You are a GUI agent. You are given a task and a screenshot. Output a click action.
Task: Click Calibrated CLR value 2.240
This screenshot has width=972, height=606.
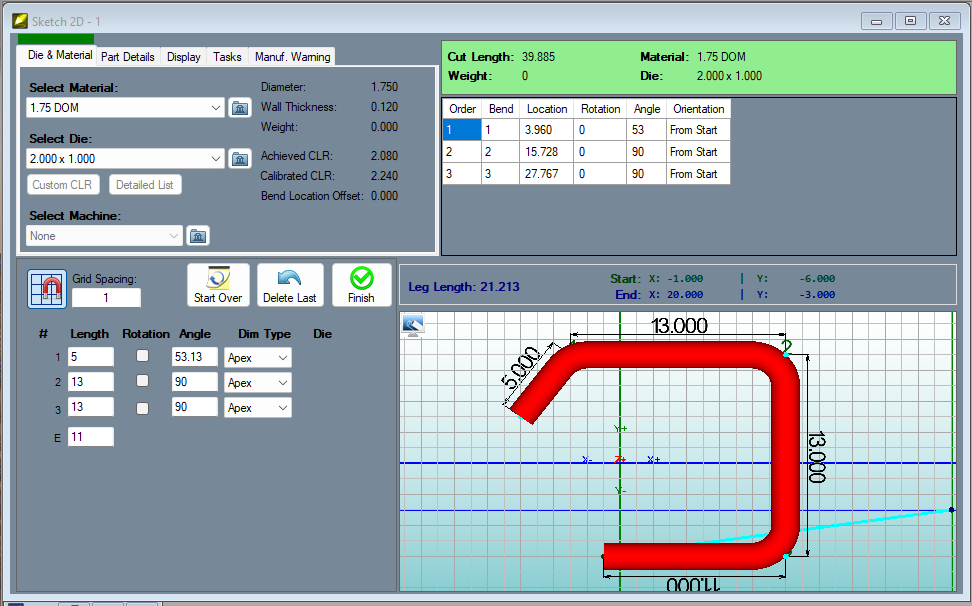tap(384, 176)
